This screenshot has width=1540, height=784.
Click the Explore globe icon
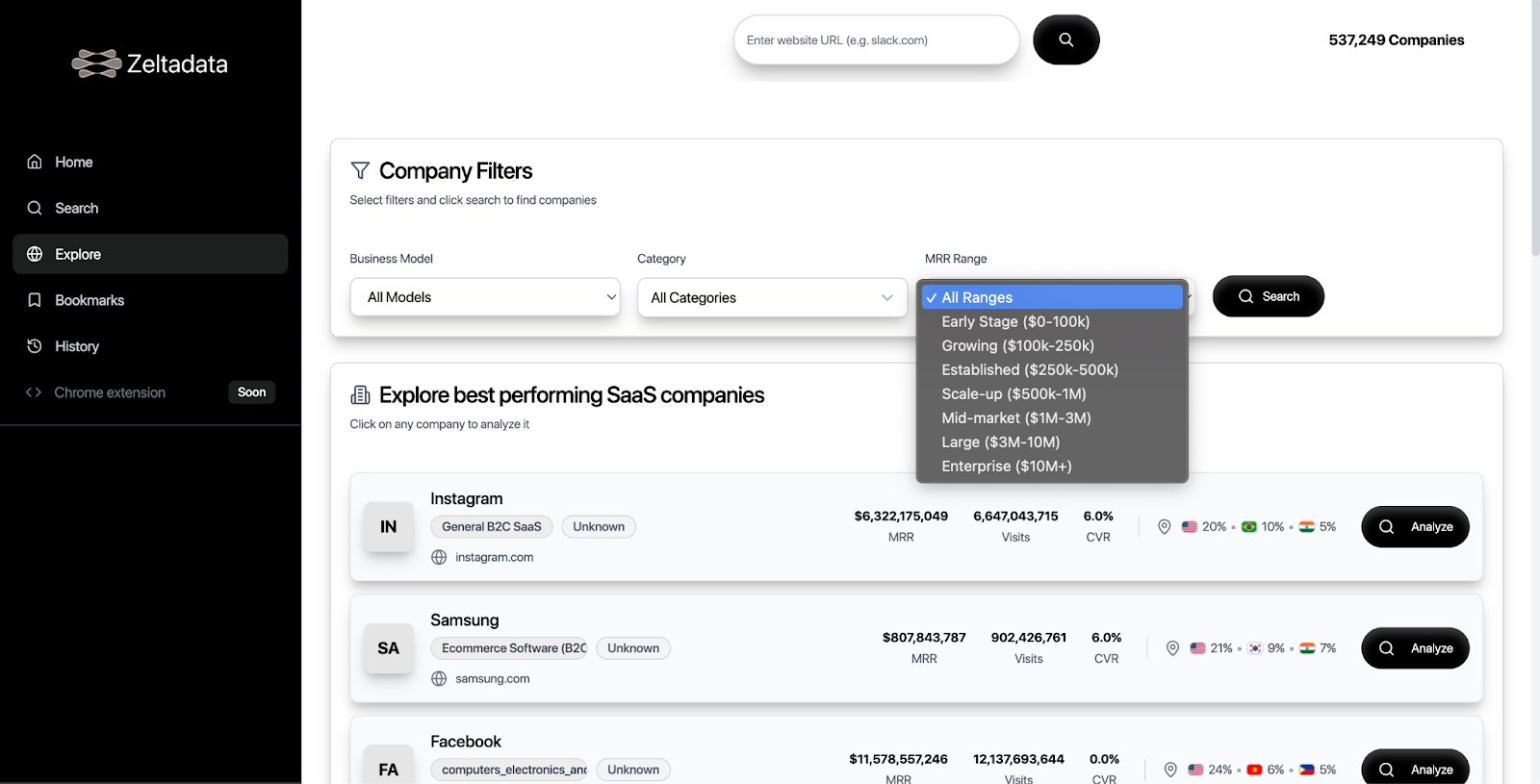[x=35, y=254]
